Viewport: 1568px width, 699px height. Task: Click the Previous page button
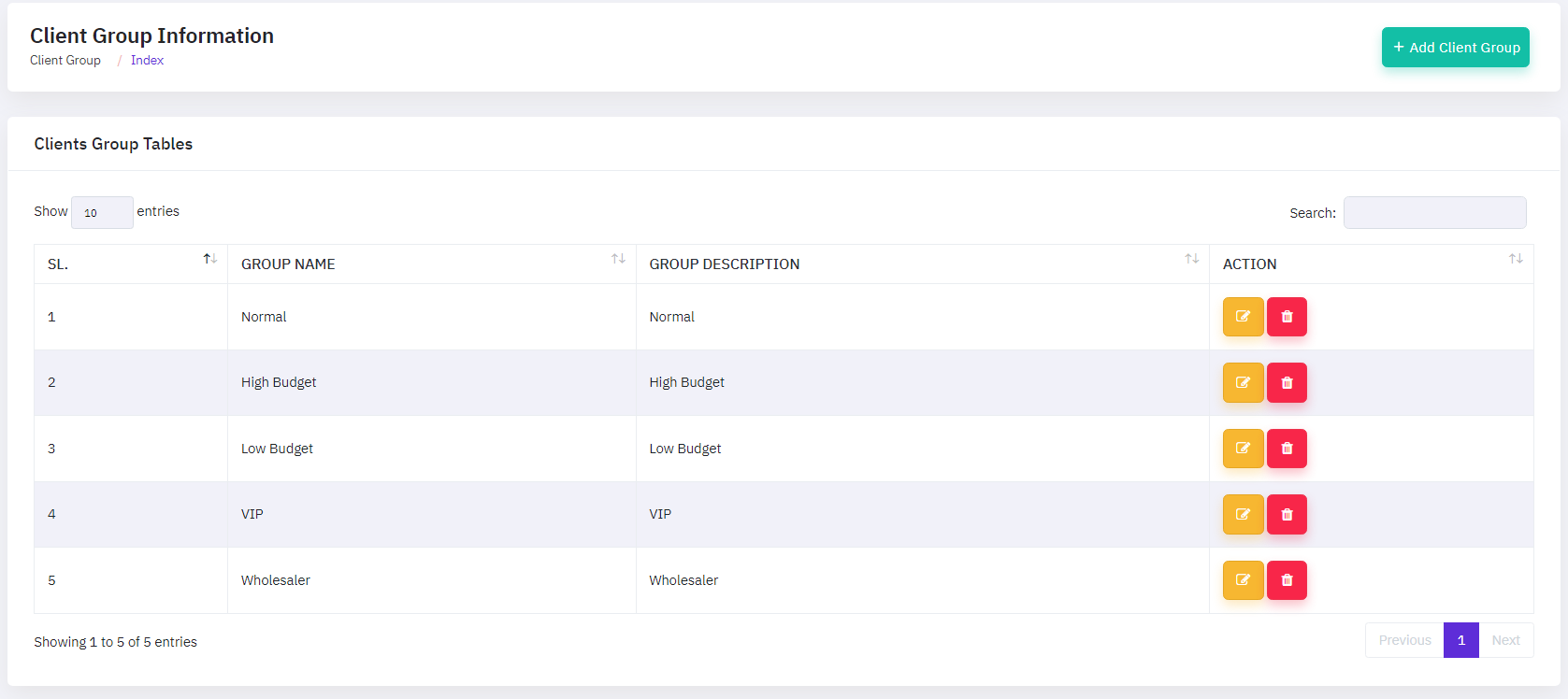click(1404, 640)
